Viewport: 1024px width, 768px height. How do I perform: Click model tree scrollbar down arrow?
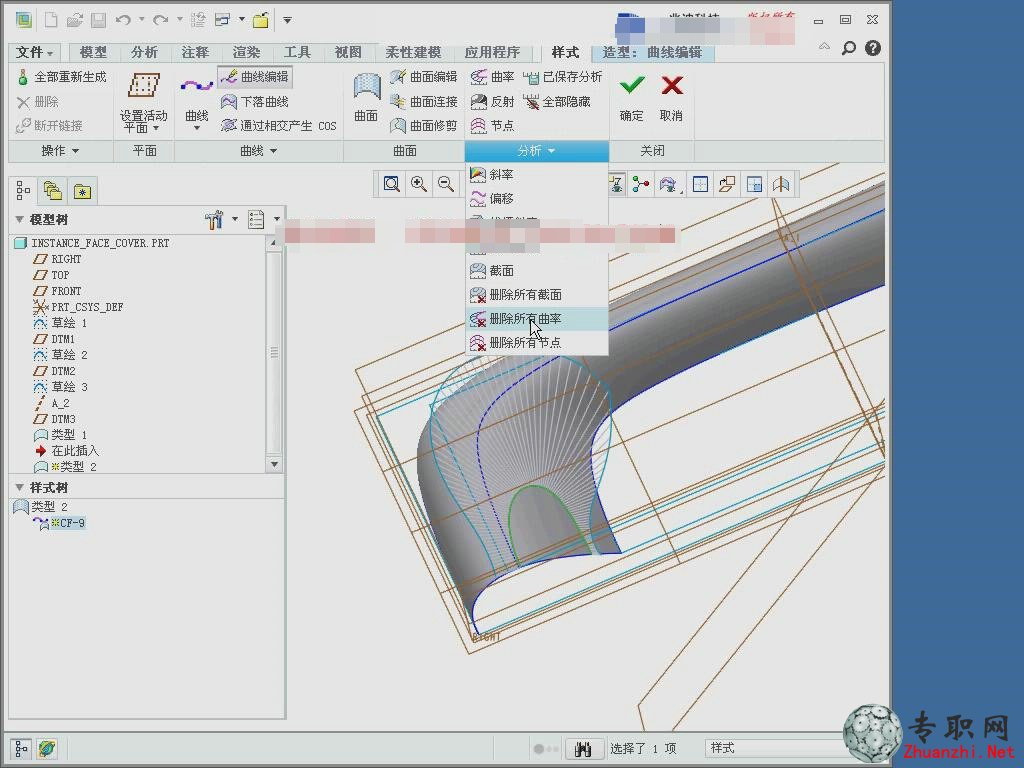tap(274, 464)
